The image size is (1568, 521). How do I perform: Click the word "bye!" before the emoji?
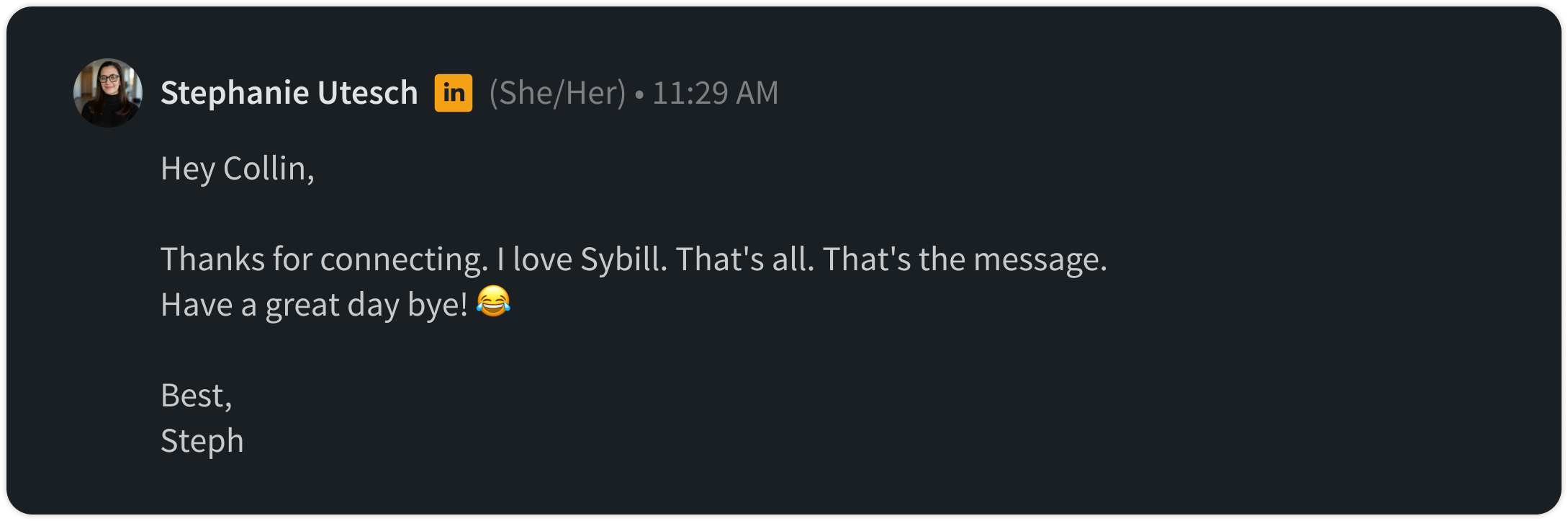438,305
